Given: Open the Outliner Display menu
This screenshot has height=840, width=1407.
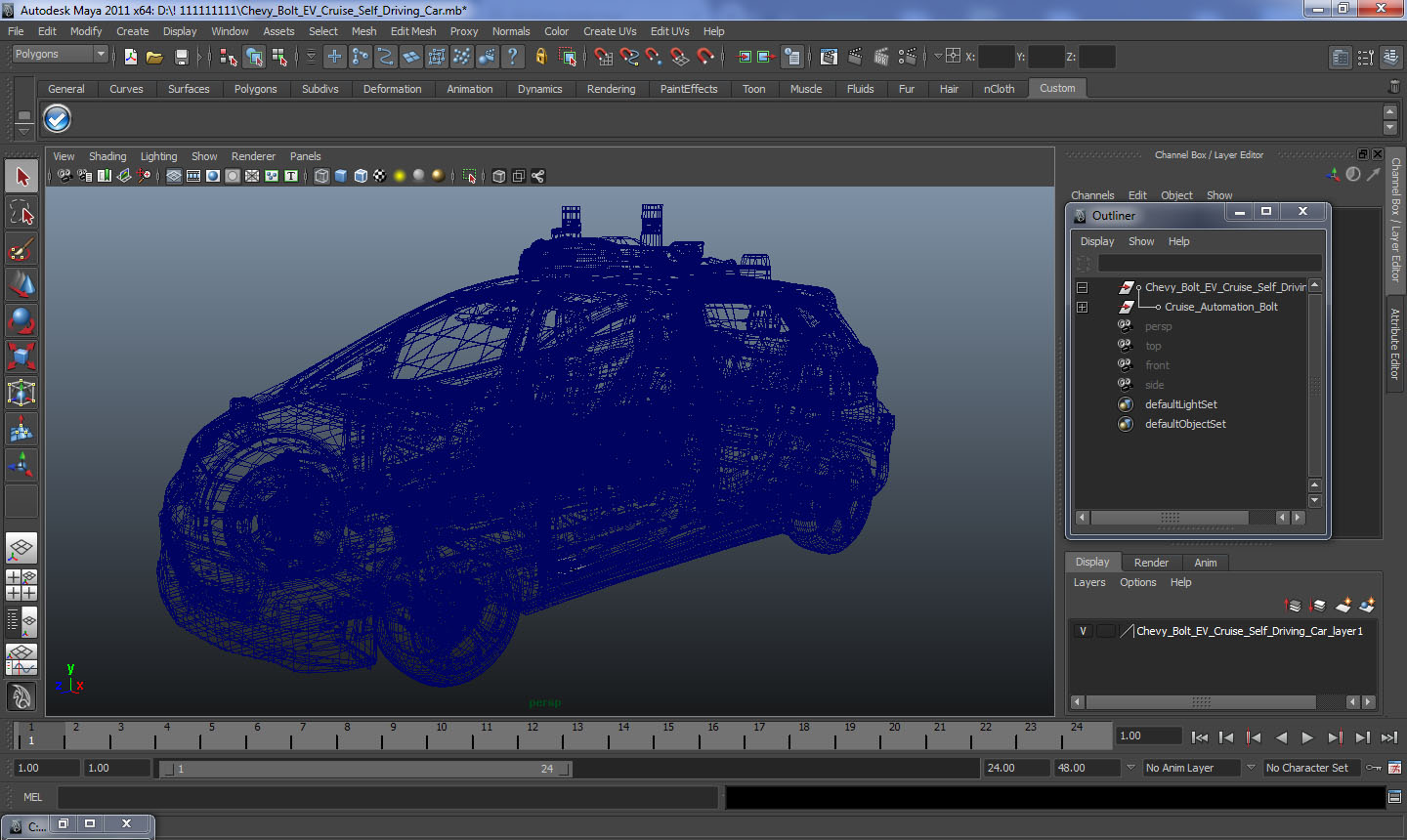Looking at the screenshot, I should pos(1097,241).
